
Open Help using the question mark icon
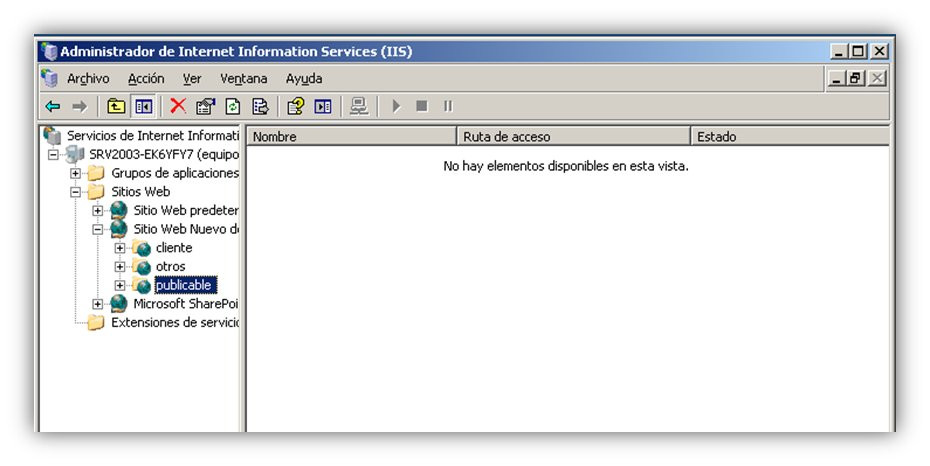pos(295,107)
